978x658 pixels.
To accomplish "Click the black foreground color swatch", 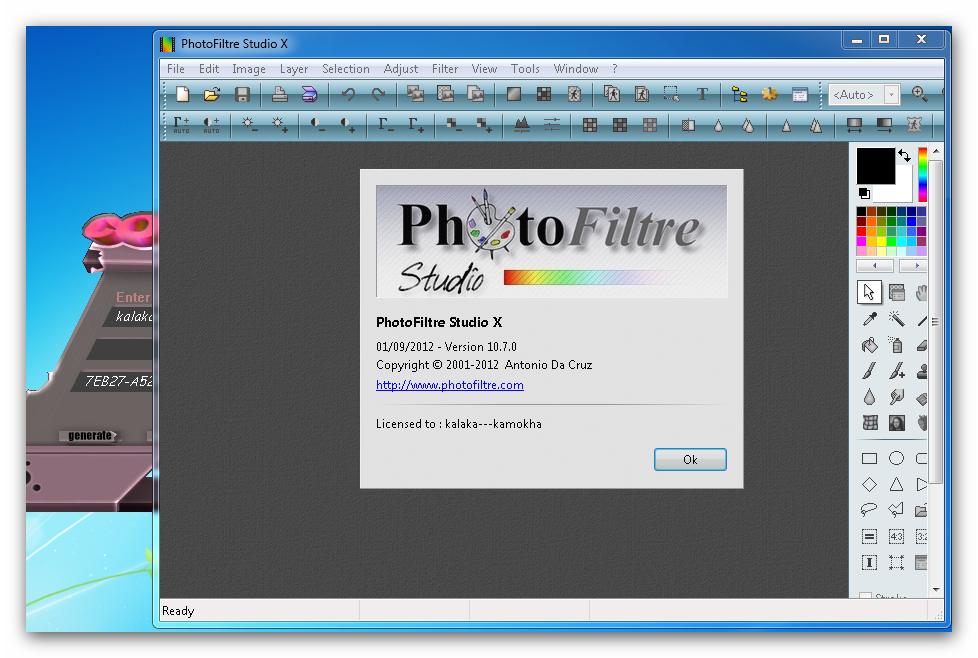I will (x=875, y=165).
